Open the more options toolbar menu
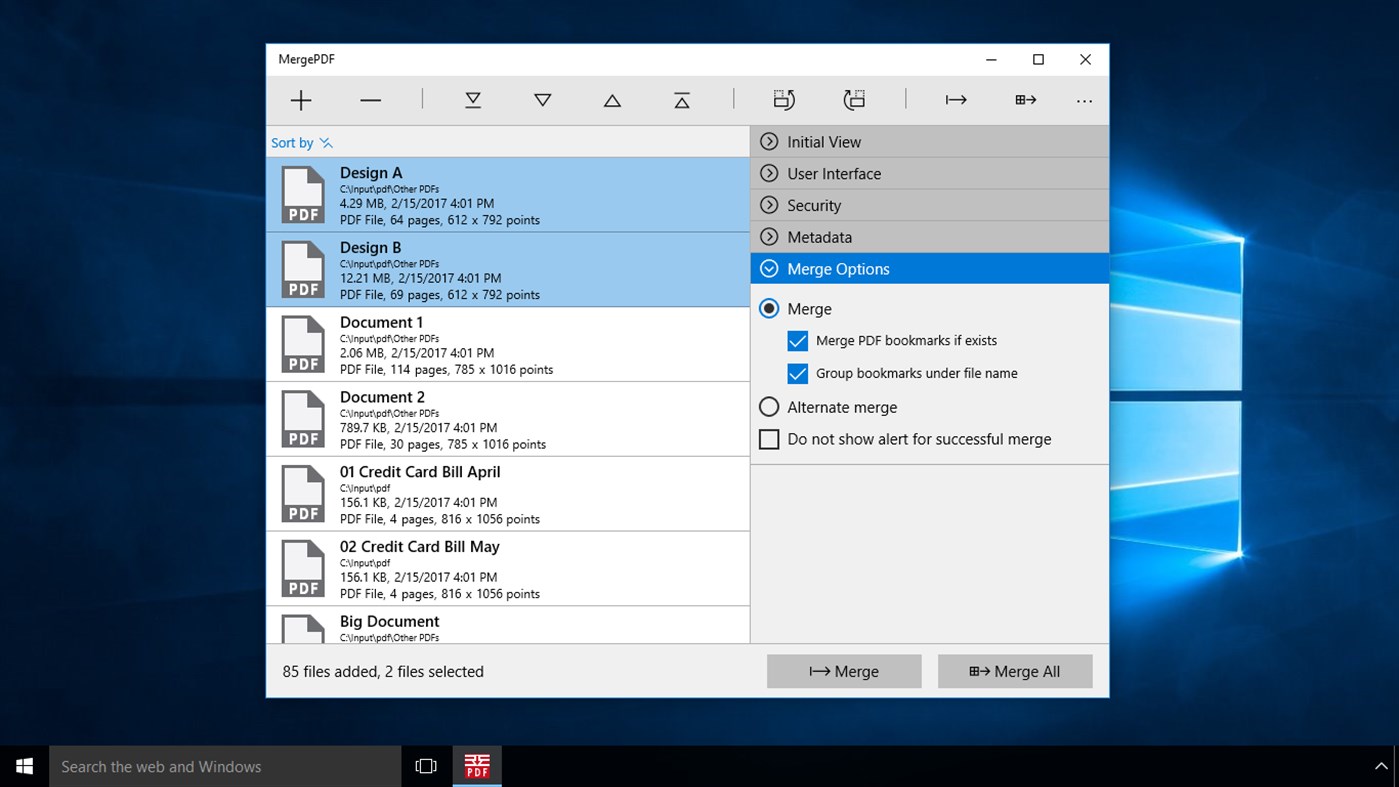The image size is (1399, 787). click(x=1084, y=99)
